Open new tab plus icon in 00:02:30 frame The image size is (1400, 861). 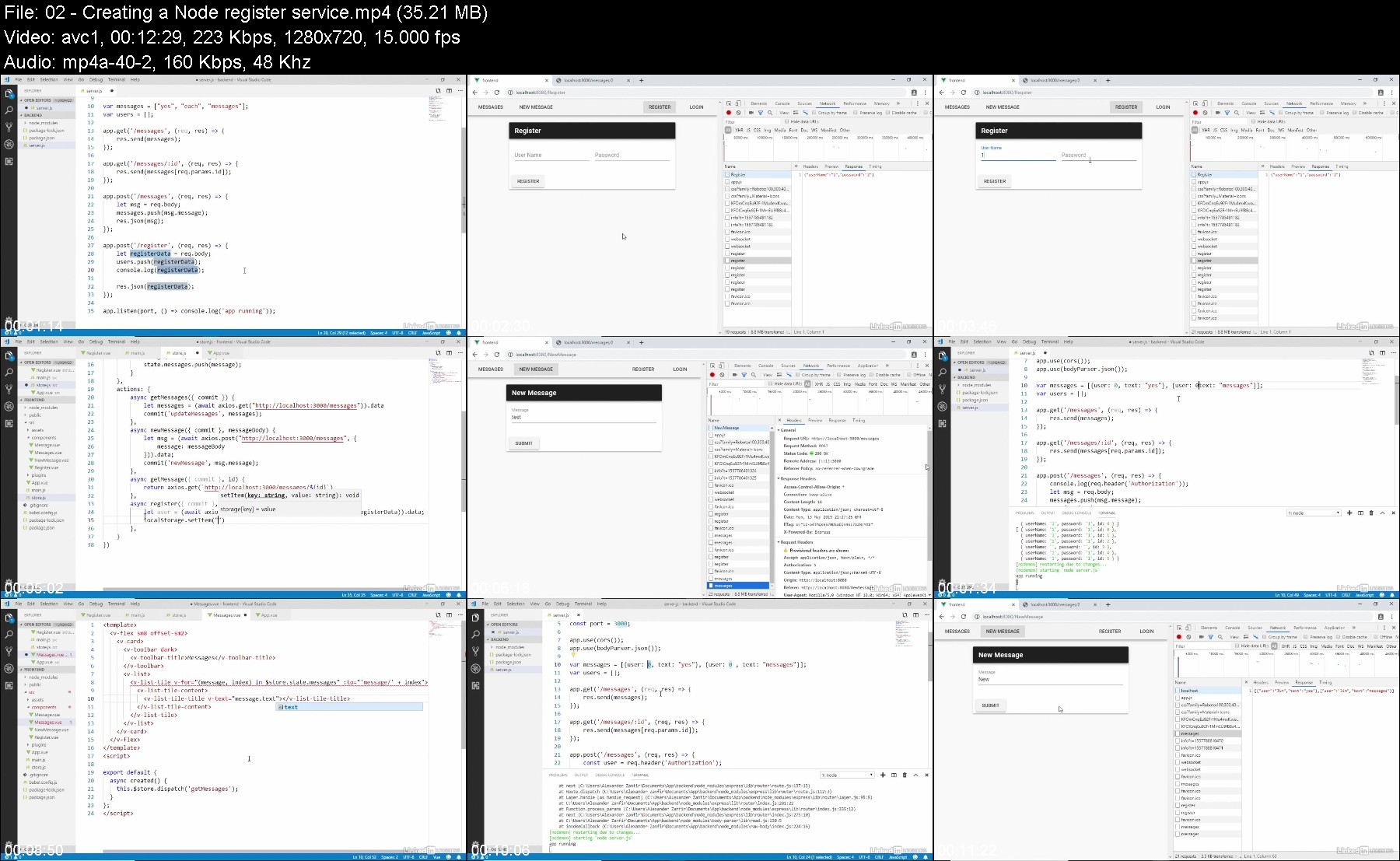[x=641, y=80]
